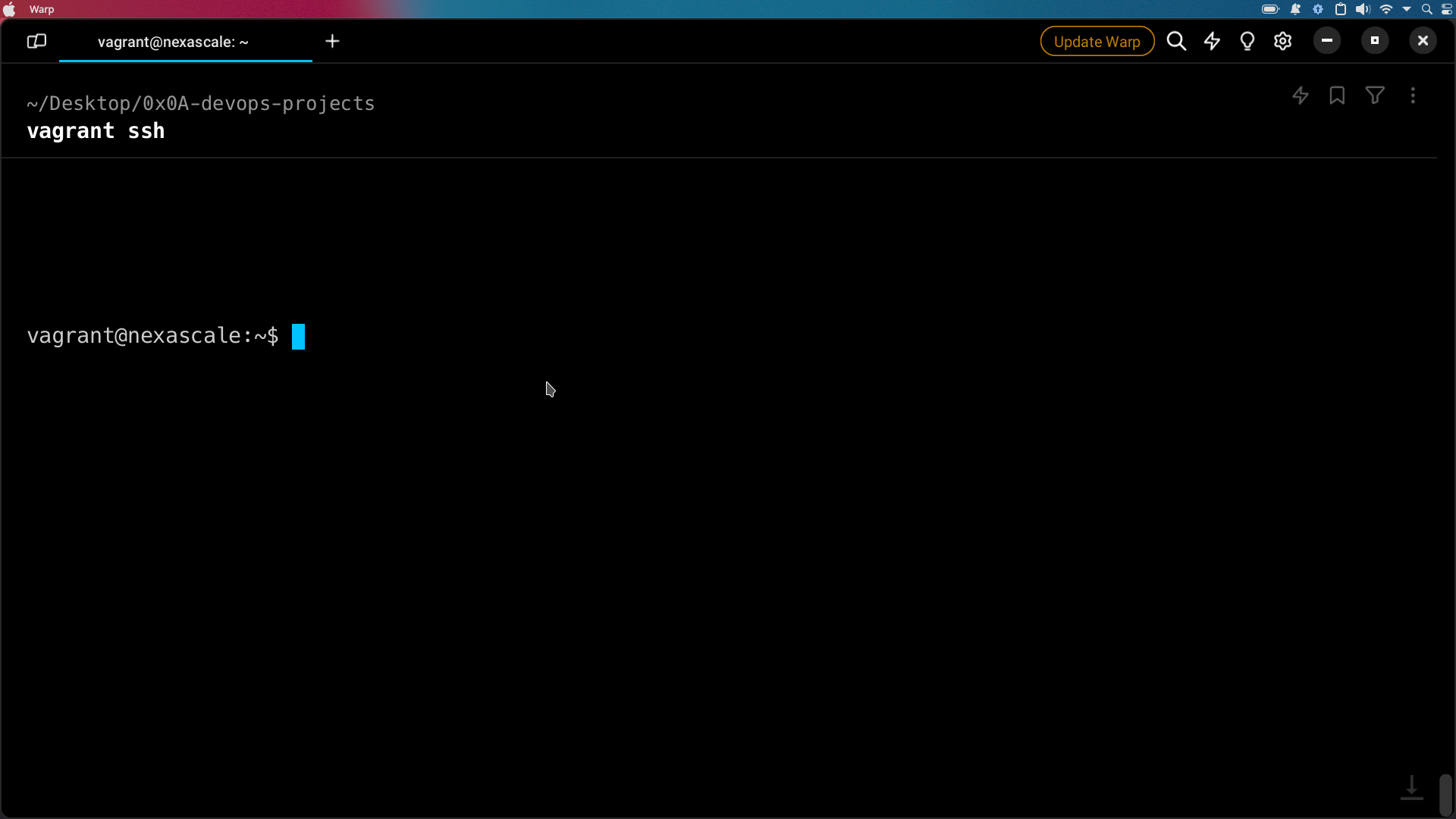Open the Warp search icon

pyautogui.click(x=1176, y=41)
